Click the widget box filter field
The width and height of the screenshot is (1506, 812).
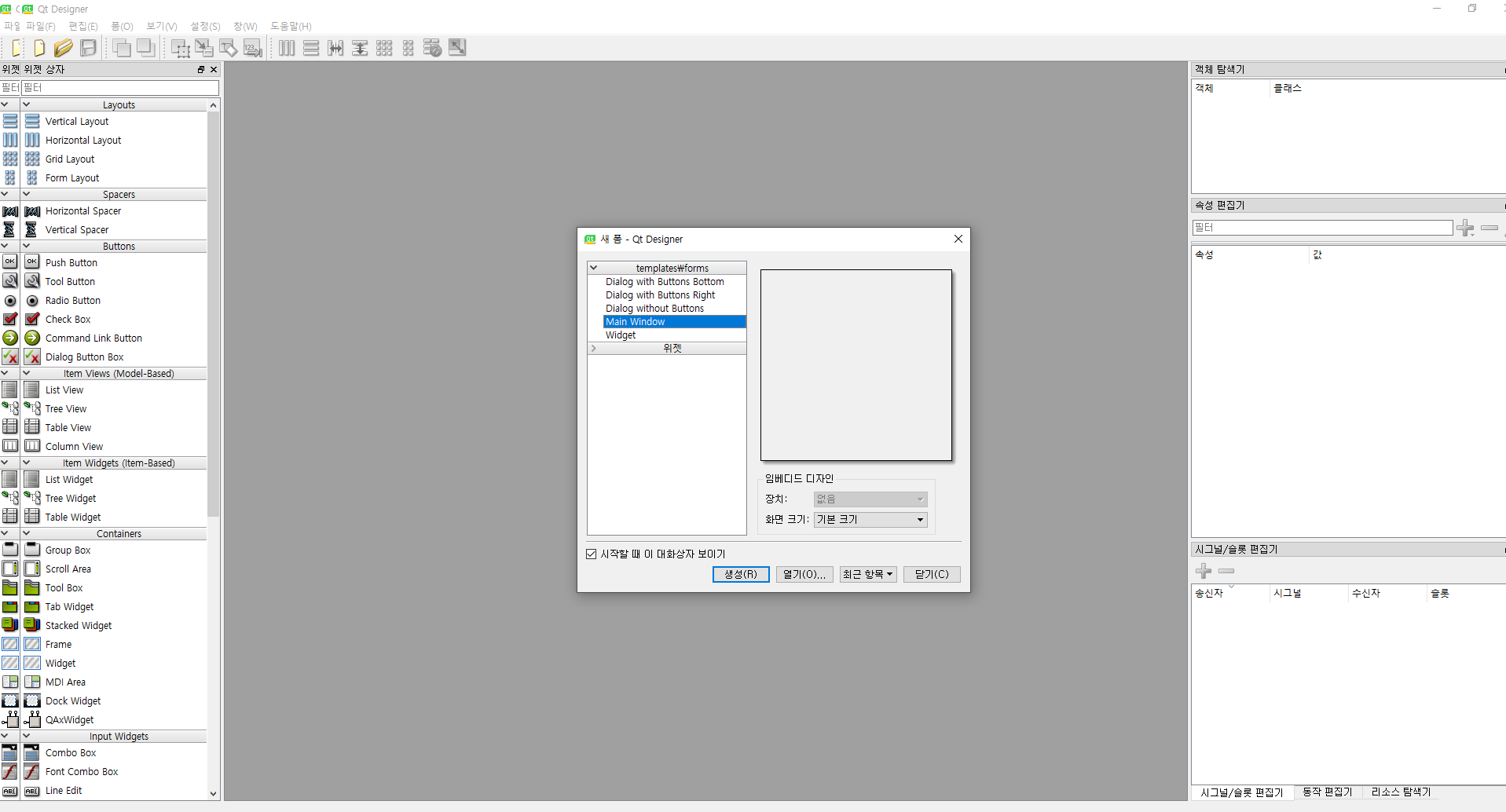tap(120, 87)
